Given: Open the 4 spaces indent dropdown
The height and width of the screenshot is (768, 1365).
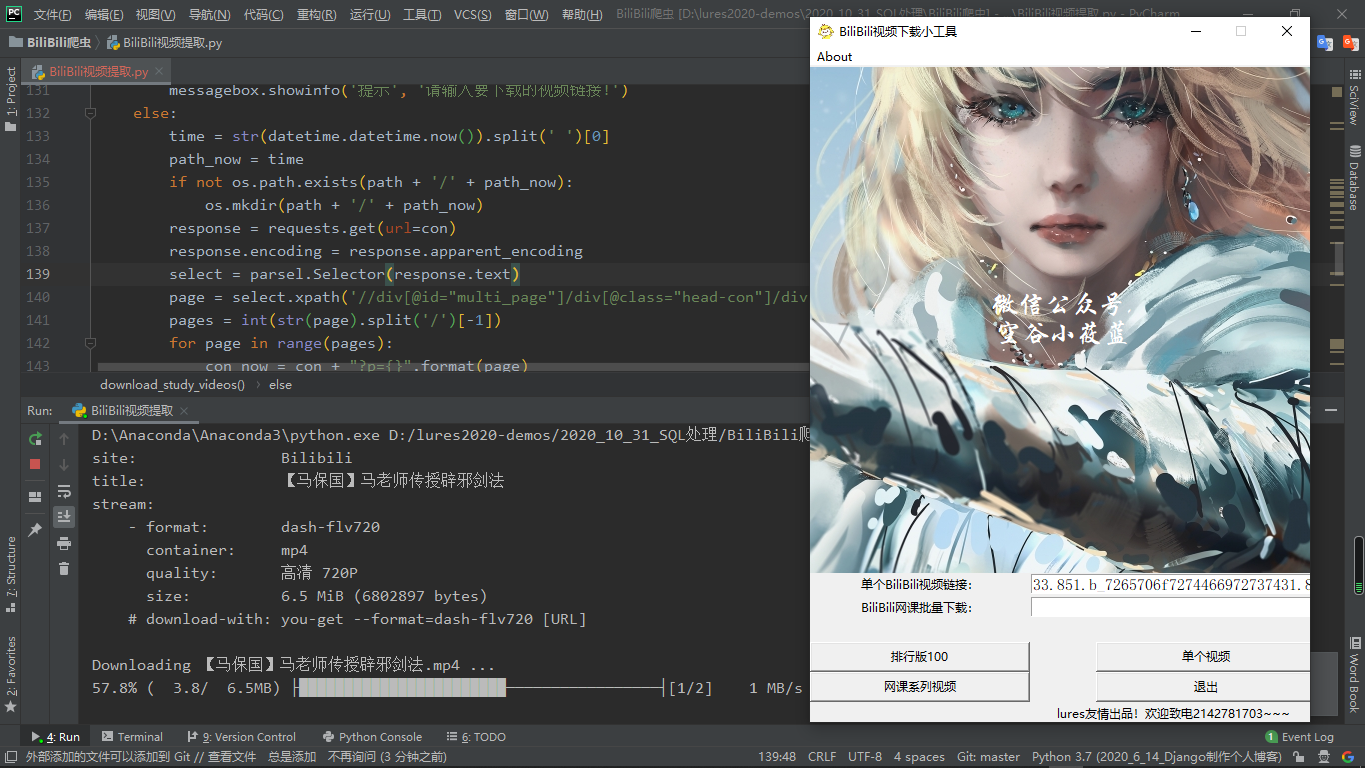Looking at the screenshot, I should 919,757.
